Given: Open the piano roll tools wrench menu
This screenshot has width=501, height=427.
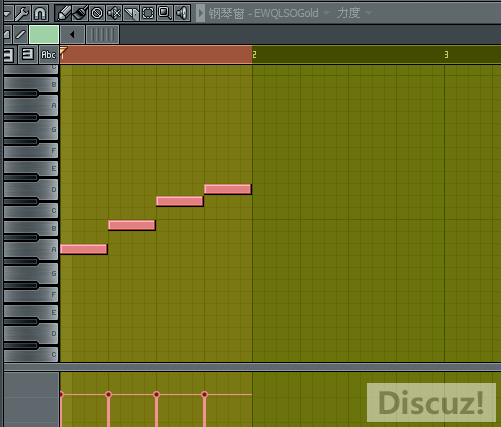Looking at the screenshot, I should click(x=22, y=13).
